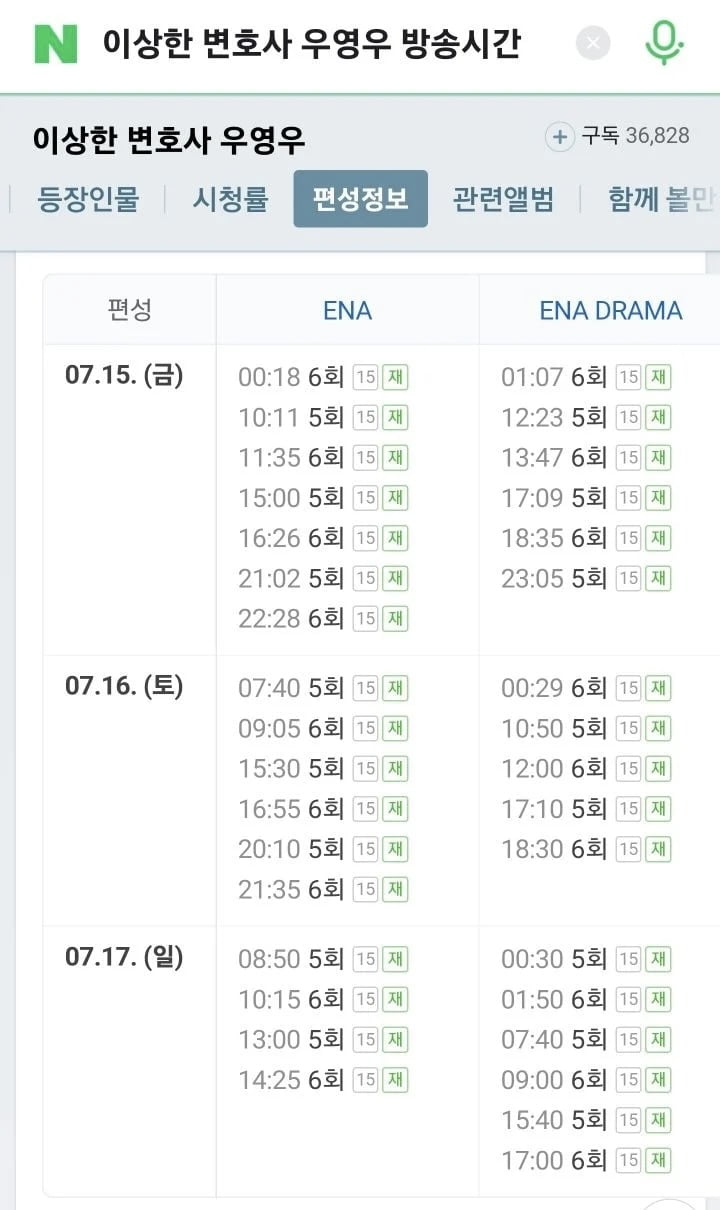Image resolution: width=720 pixels, height=1210 pixels.
Task: Open the 관련앨범 tab
Action: (503, 199)
